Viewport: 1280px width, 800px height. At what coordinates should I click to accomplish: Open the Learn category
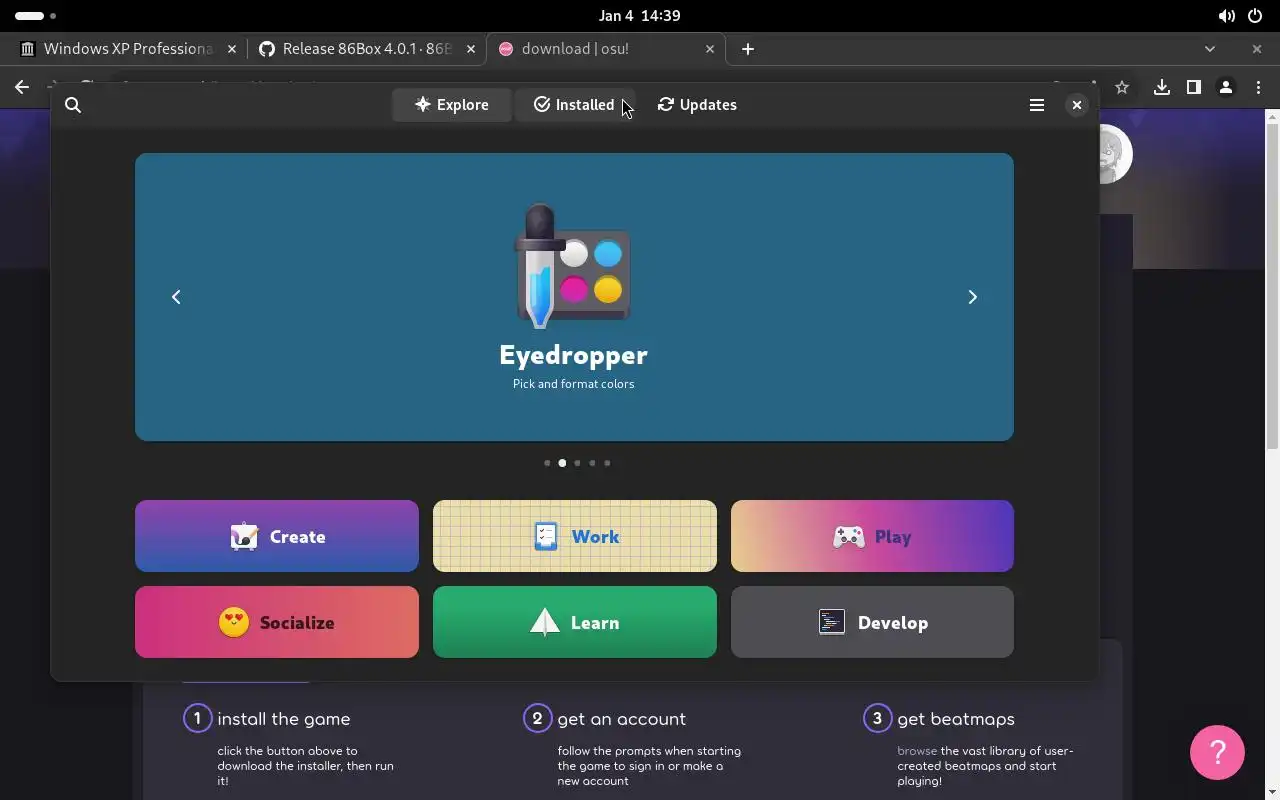click(x=575, y=622)
